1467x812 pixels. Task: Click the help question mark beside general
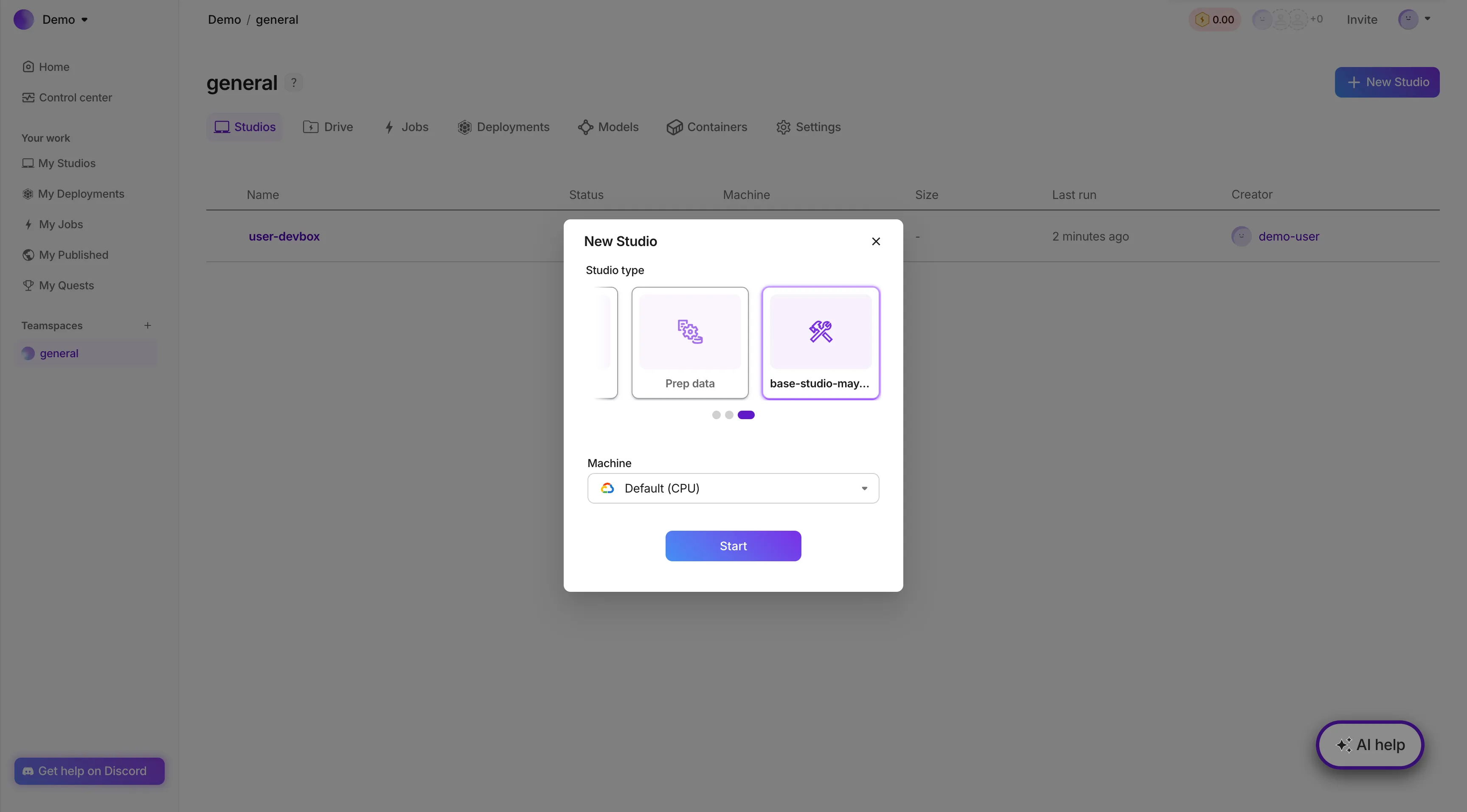(294, 82)
